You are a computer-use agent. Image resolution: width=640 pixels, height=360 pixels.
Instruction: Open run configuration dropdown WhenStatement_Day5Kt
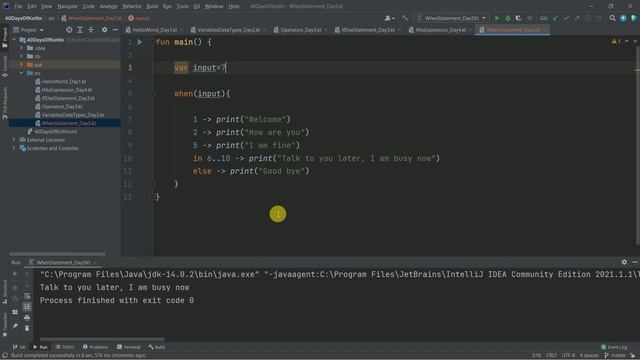point(451,18)
